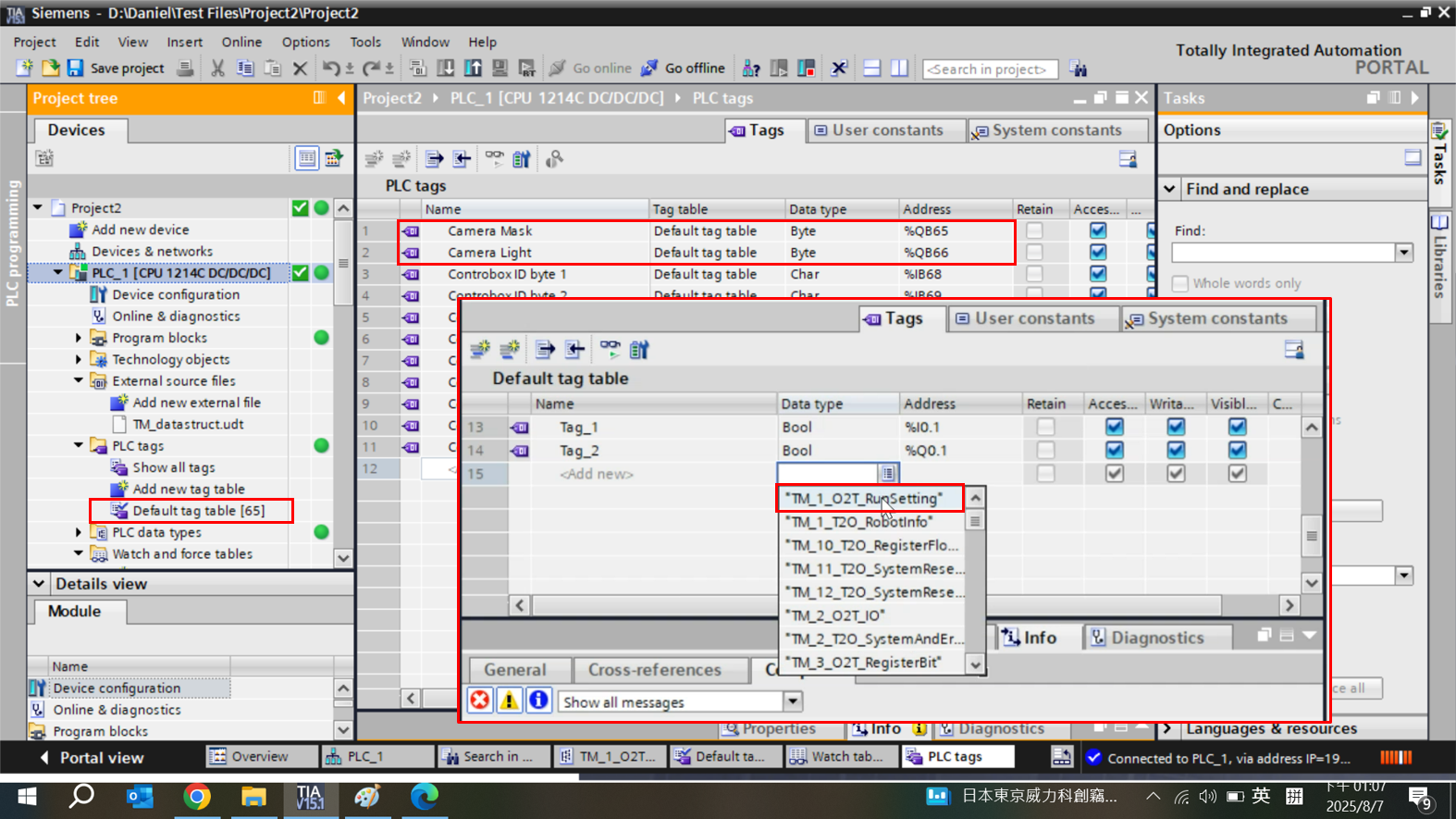Stop the CPU using toolbar icon

[x=807, y=68]
